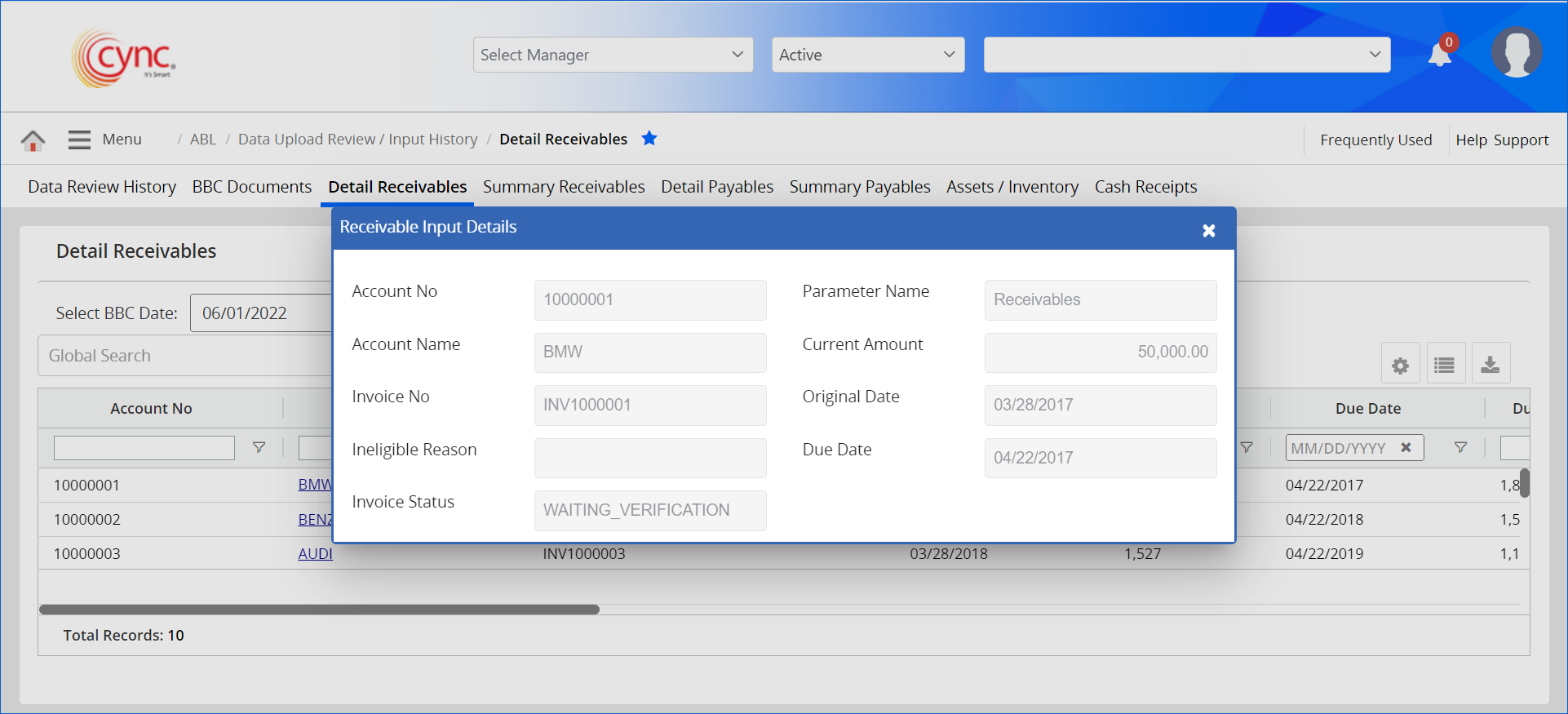Click the user profile avatar
The image size is (1568, 714).
click(1517, 53)
